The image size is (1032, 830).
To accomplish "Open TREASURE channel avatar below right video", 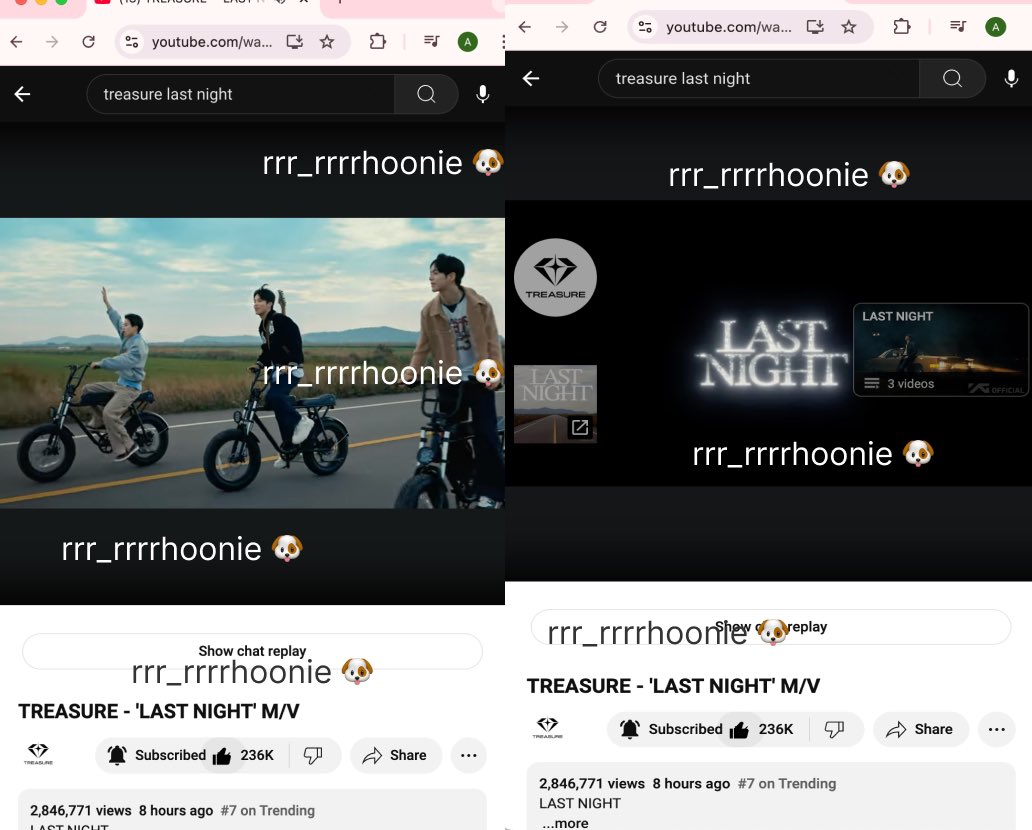I will coord(548,728).
